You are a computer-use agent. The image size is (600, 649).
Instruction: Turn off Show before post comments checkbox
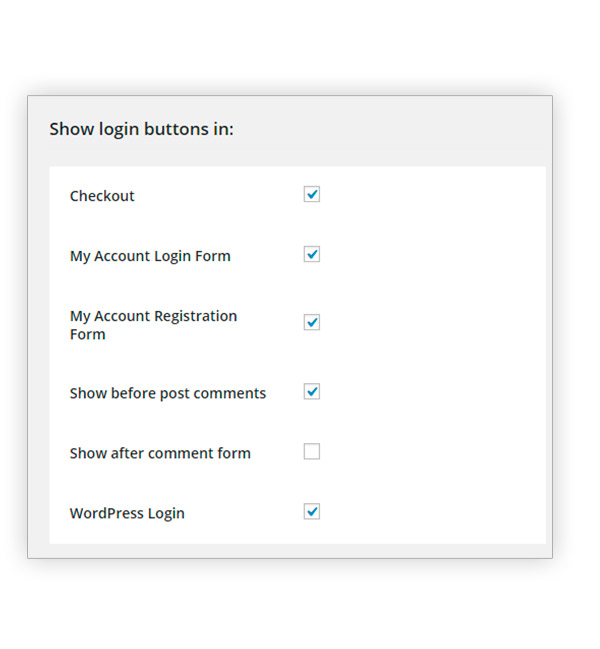click(312, 391)
